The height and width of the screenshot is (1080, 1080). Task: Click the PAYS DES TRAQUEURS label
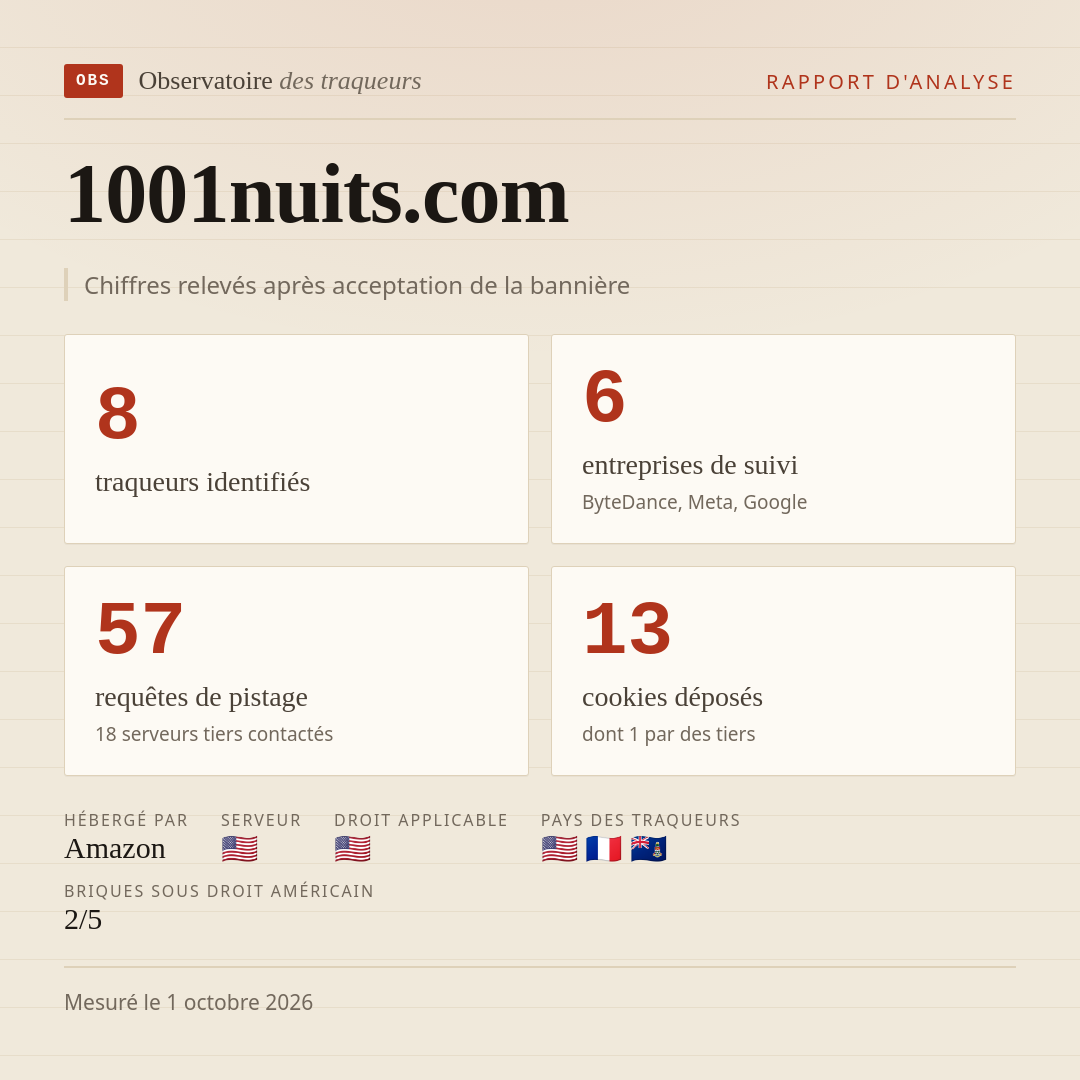pyautogui.click(x=641, y=820)
